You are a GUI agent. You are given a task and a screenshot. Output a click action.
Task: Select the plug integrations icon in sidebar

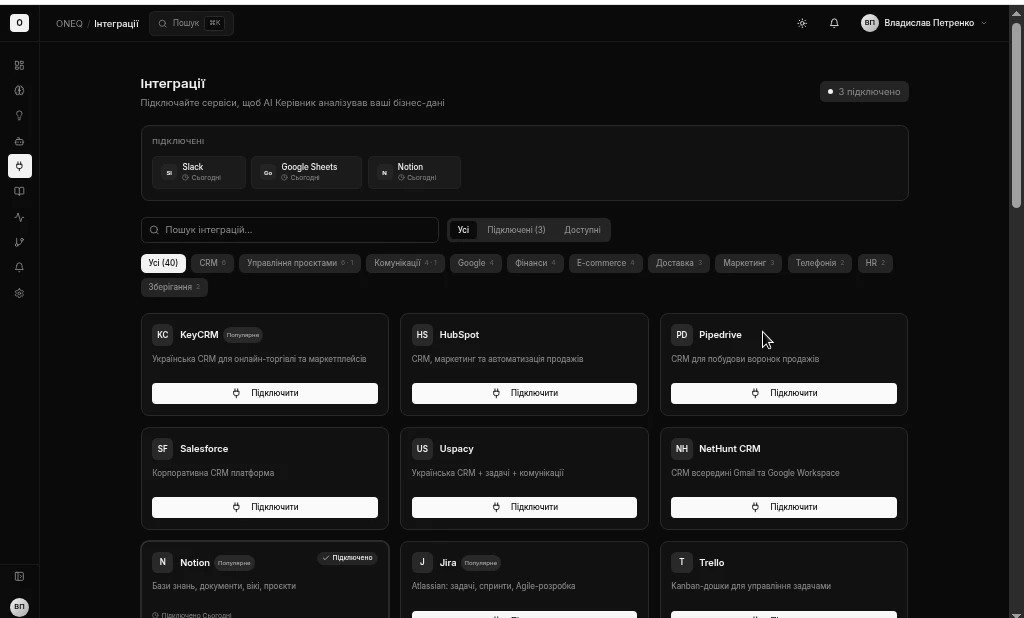point(20,166)
